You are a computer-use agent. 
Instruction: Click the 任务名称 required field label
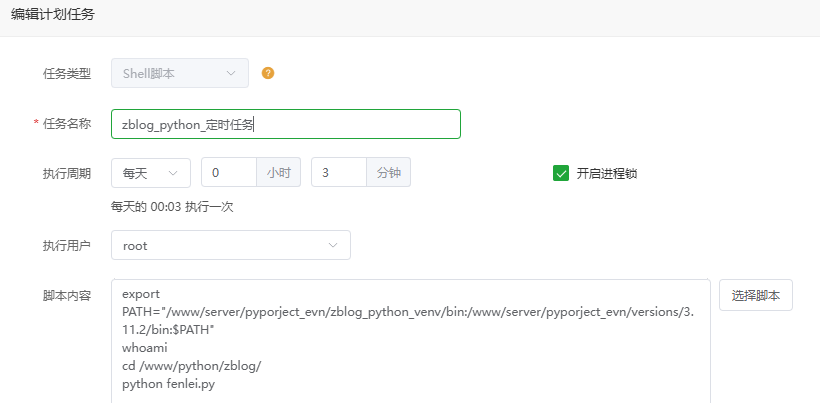pos(66,124)
